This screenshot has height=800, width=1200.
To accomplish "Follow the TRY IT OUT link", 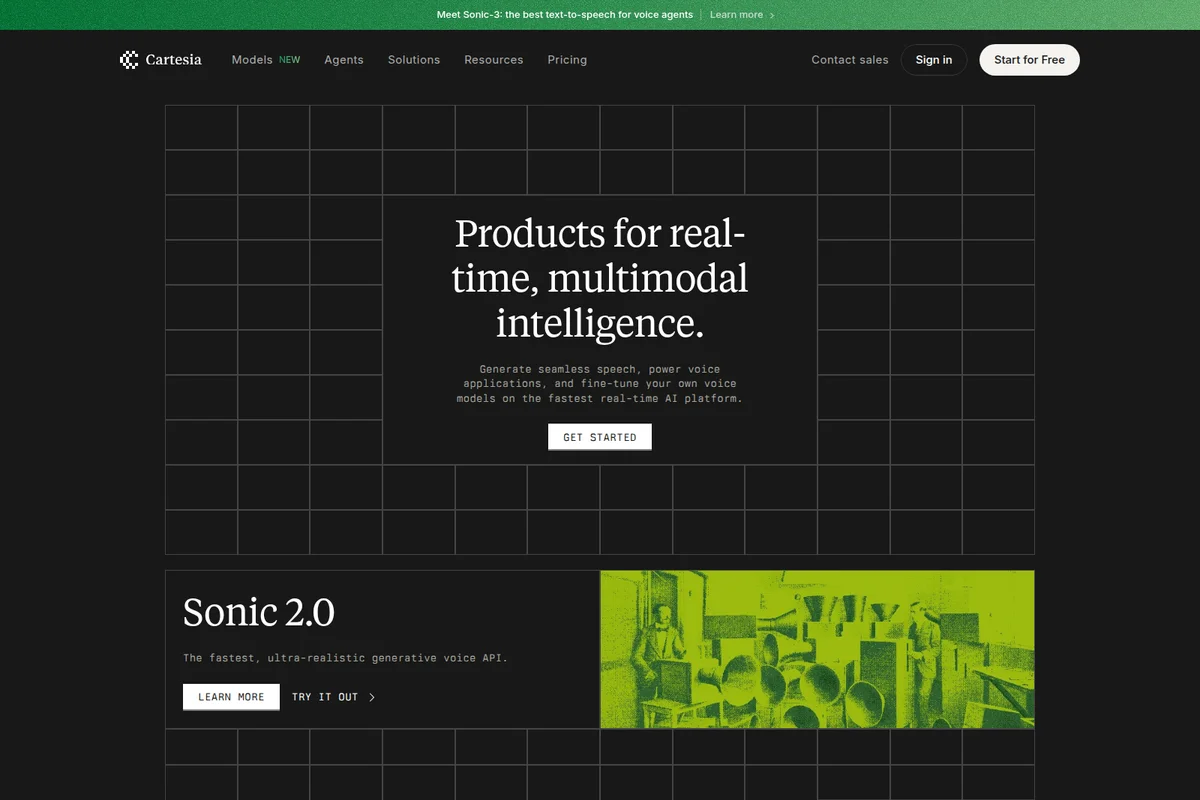I will coord(324,697).
